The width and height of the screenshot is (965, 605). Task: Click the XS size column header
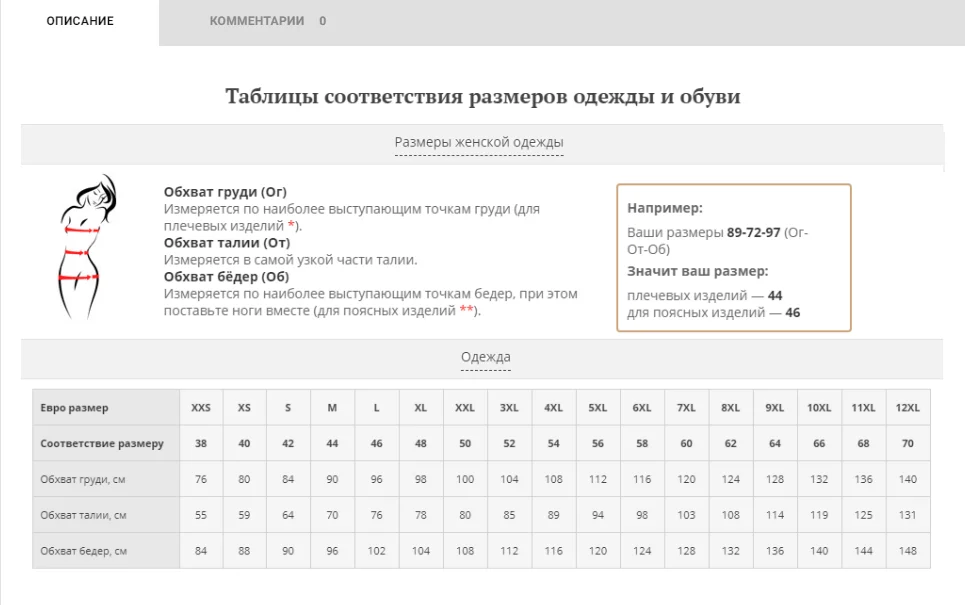pyautogui.click(x=244, y=407)
